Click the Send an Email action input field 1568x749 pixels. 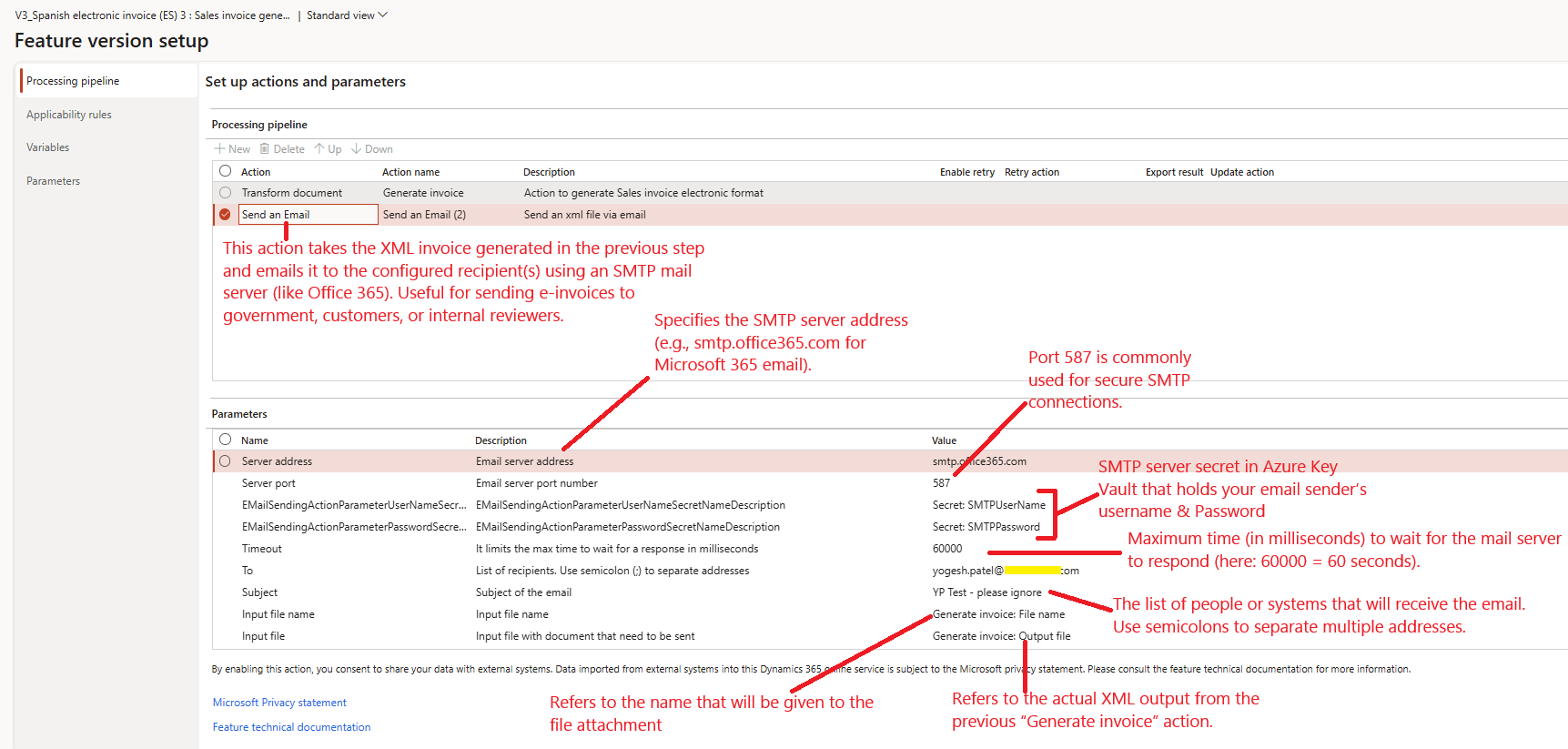click(308, 215)
